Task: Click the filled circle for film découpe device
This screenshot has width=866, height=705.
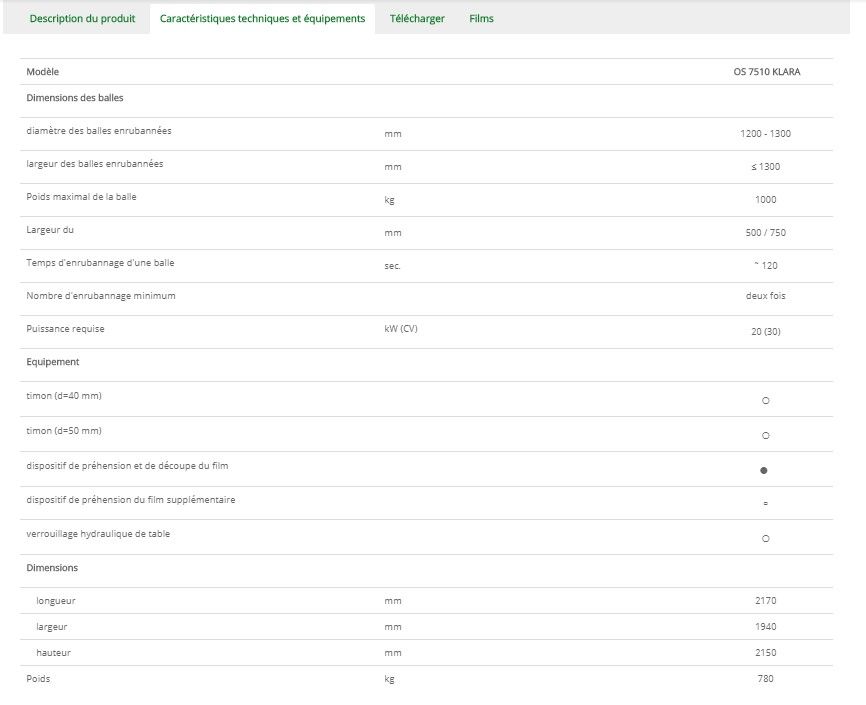Action: [765, 470]
